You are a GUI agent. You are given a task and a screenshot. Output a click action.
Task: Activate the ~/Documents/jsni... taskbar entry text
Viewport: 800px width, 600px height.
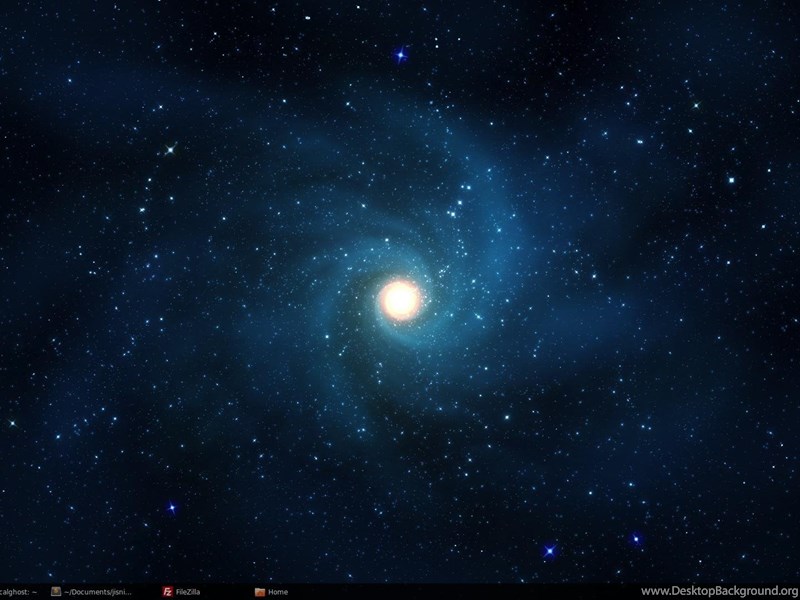tap(98, 592)
